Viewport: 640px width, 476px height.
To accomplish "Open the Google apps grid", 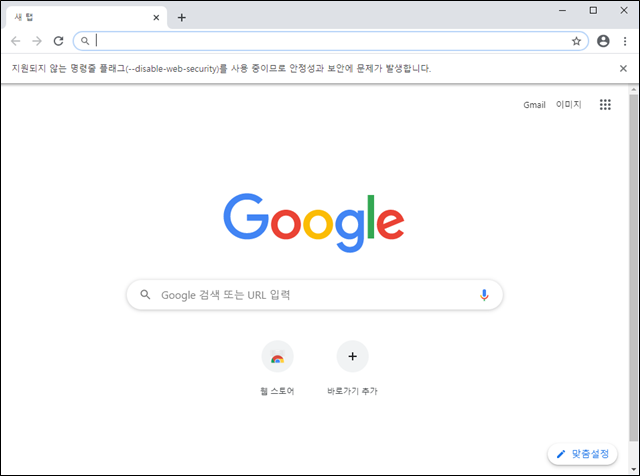I will [605, 105].
